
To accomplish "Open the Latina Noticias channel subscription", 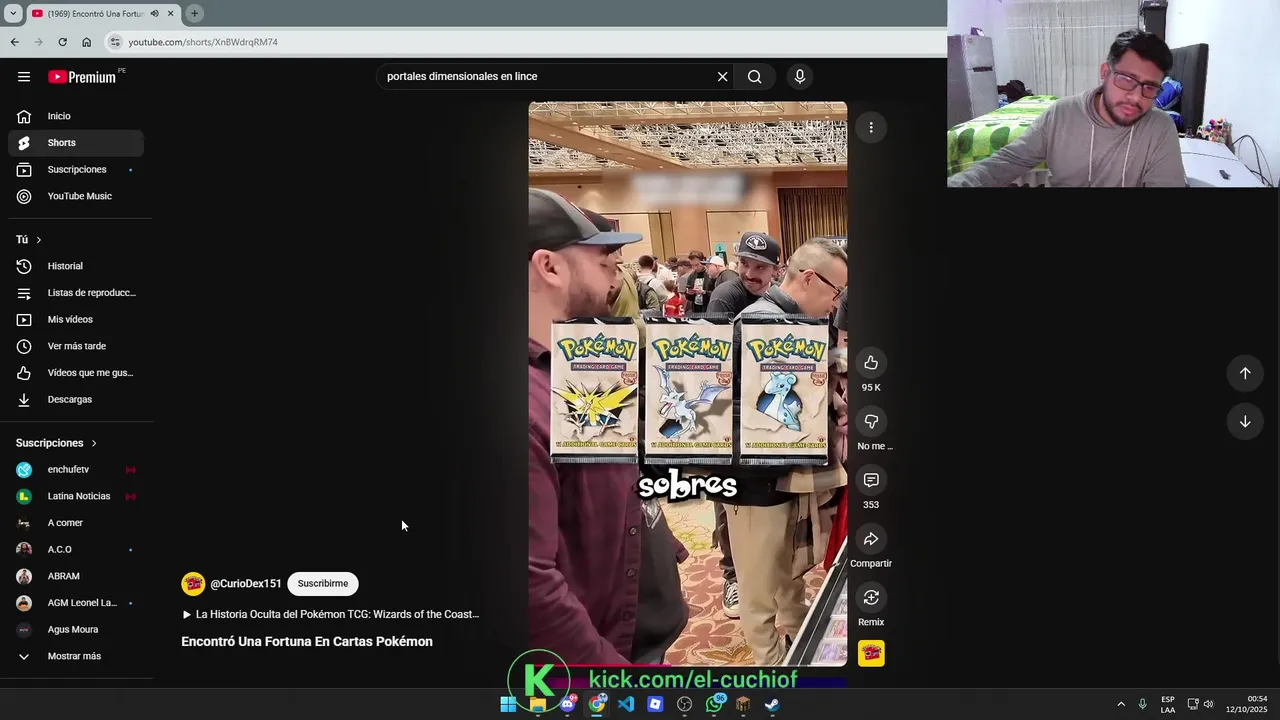I will [76, 496].
